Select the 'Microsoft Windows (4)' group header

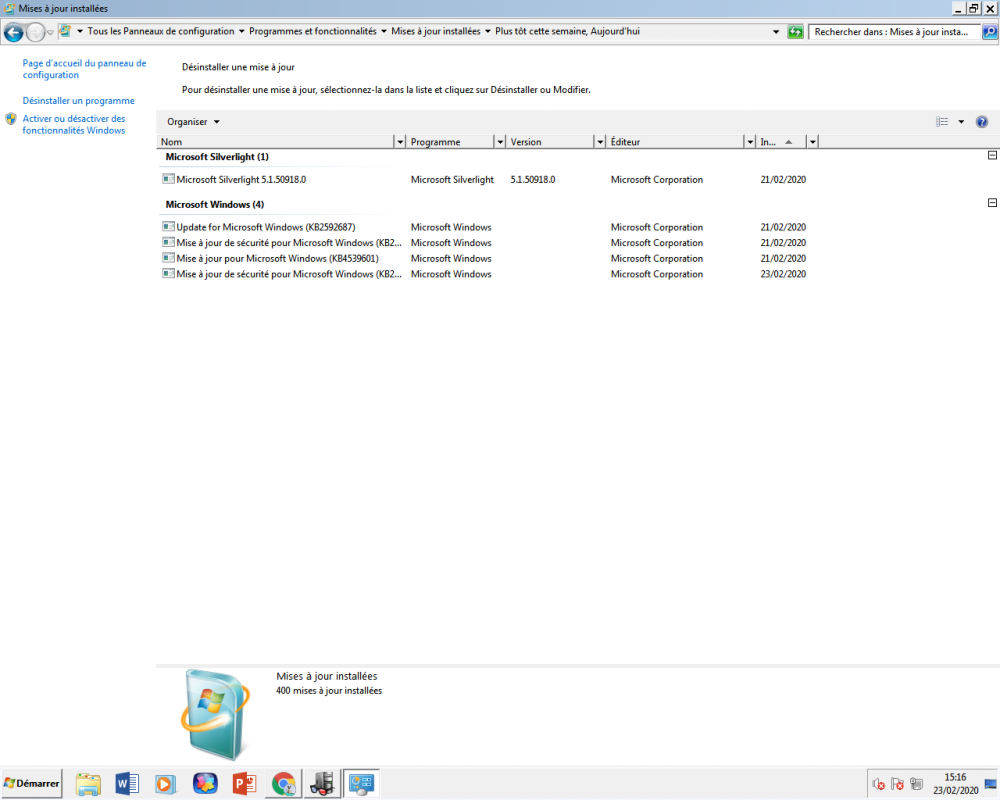[x=214, y=205]
